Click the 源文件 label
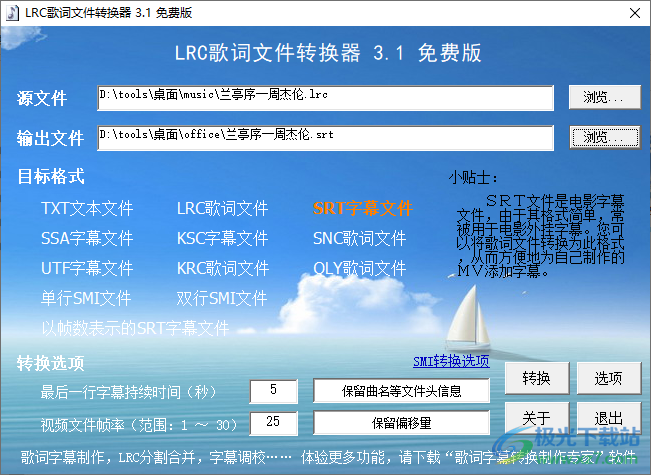Screen dimensions: 651x475 [x=42, y=98]
